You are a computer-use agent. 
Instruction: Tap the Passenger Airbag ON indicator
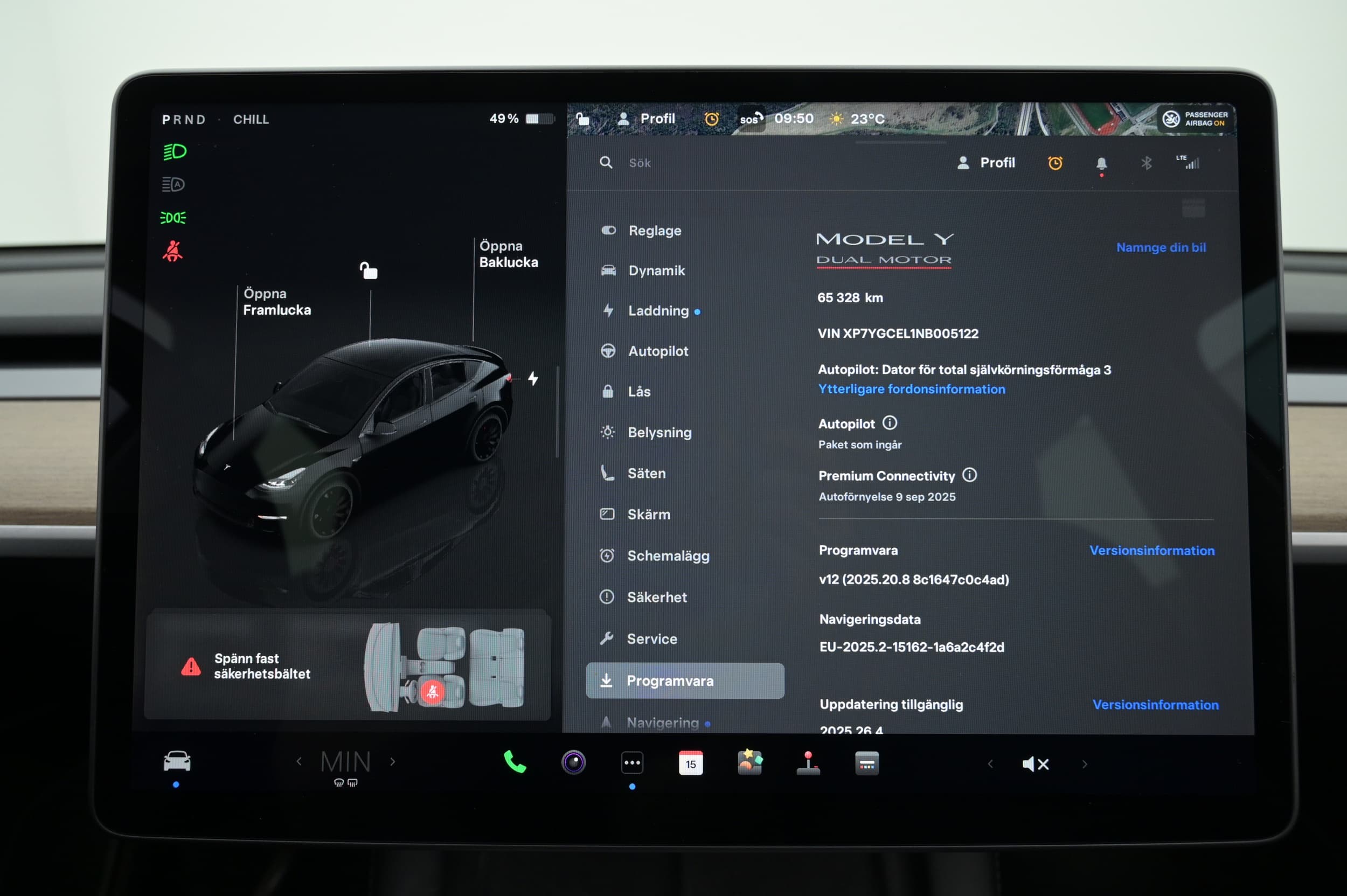[x=1196, y=119]
